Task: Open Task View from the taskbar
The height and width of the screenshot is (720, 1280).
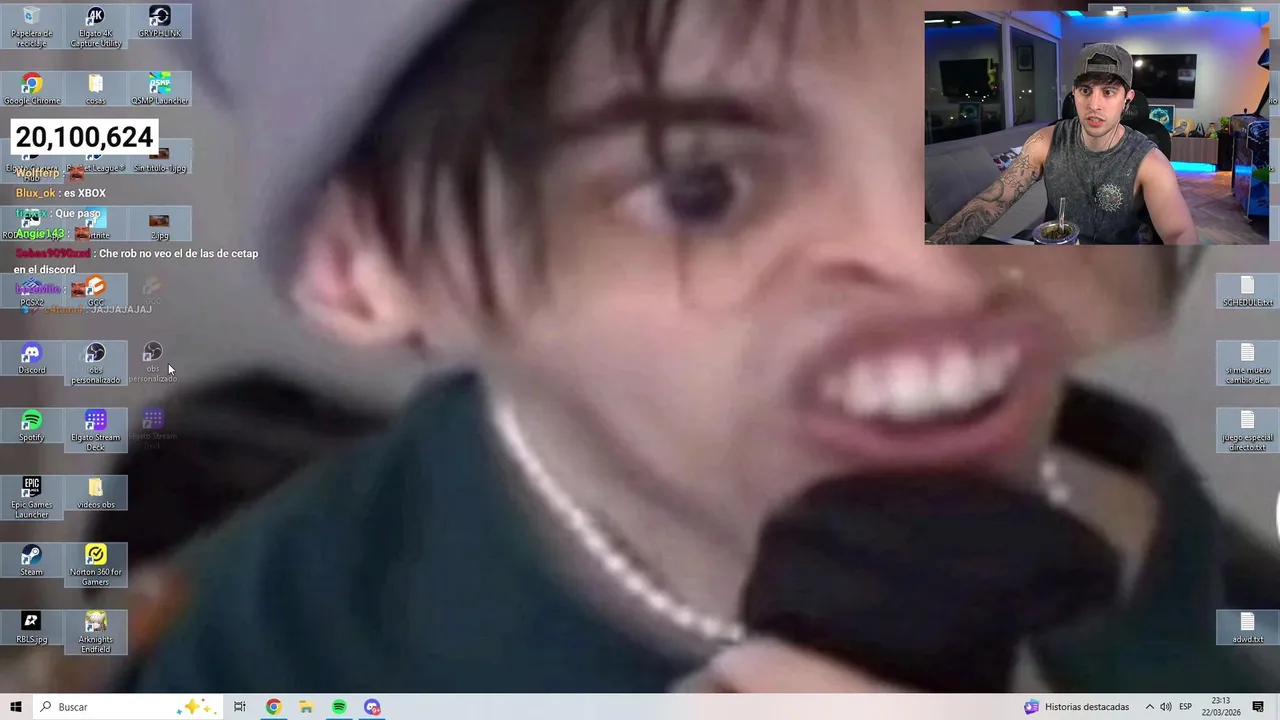Action: 240,707
